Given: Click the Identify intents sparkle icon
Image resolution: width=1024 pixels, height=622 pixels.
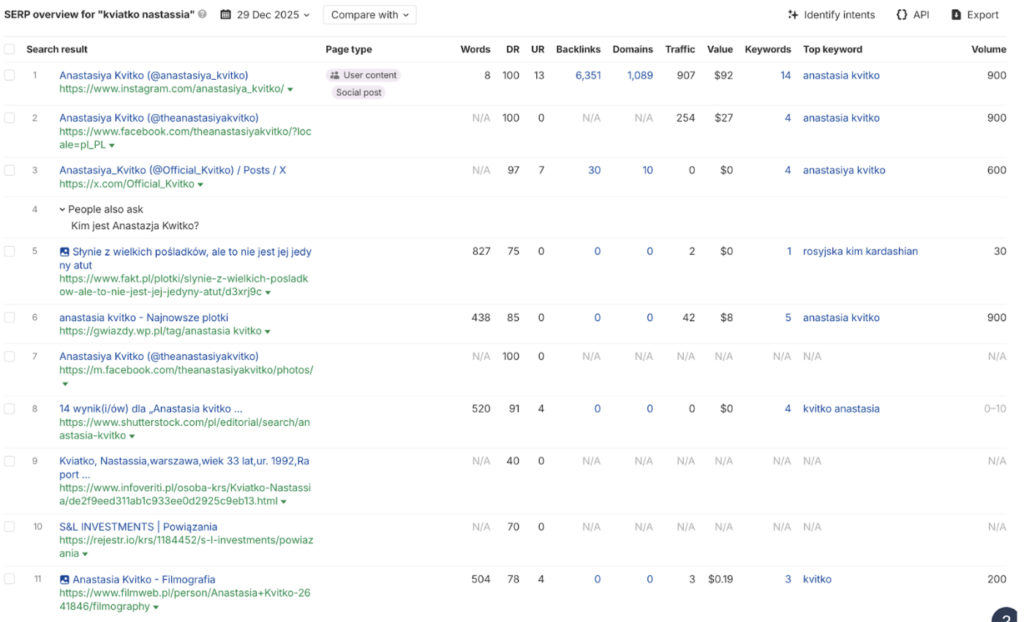Looking at the screenshot, I should coord(793,15).
